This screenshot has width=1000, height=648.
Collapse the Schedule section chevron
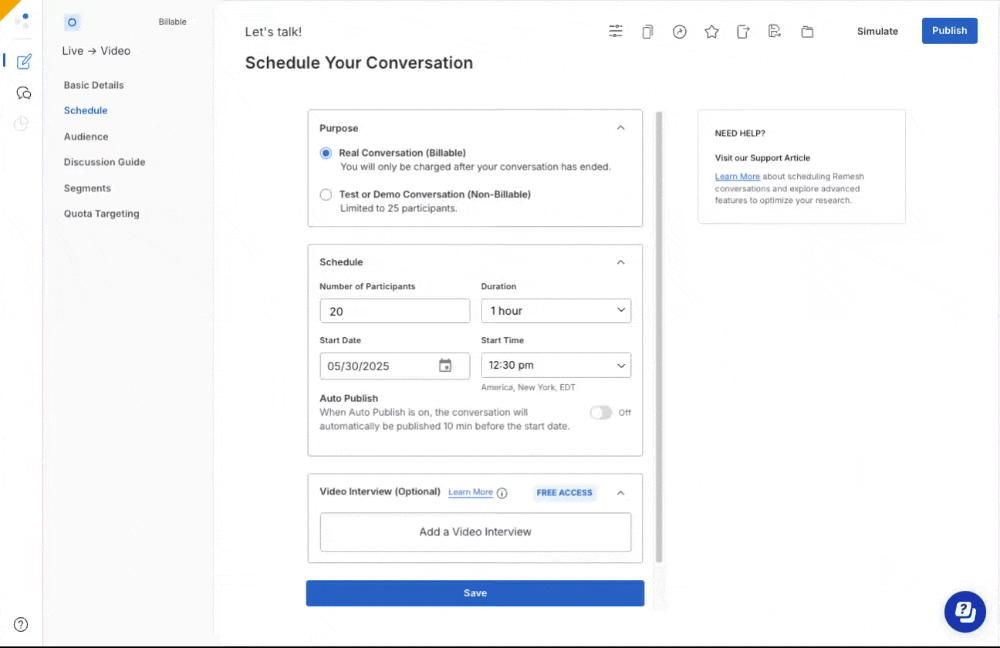[621, 262]
